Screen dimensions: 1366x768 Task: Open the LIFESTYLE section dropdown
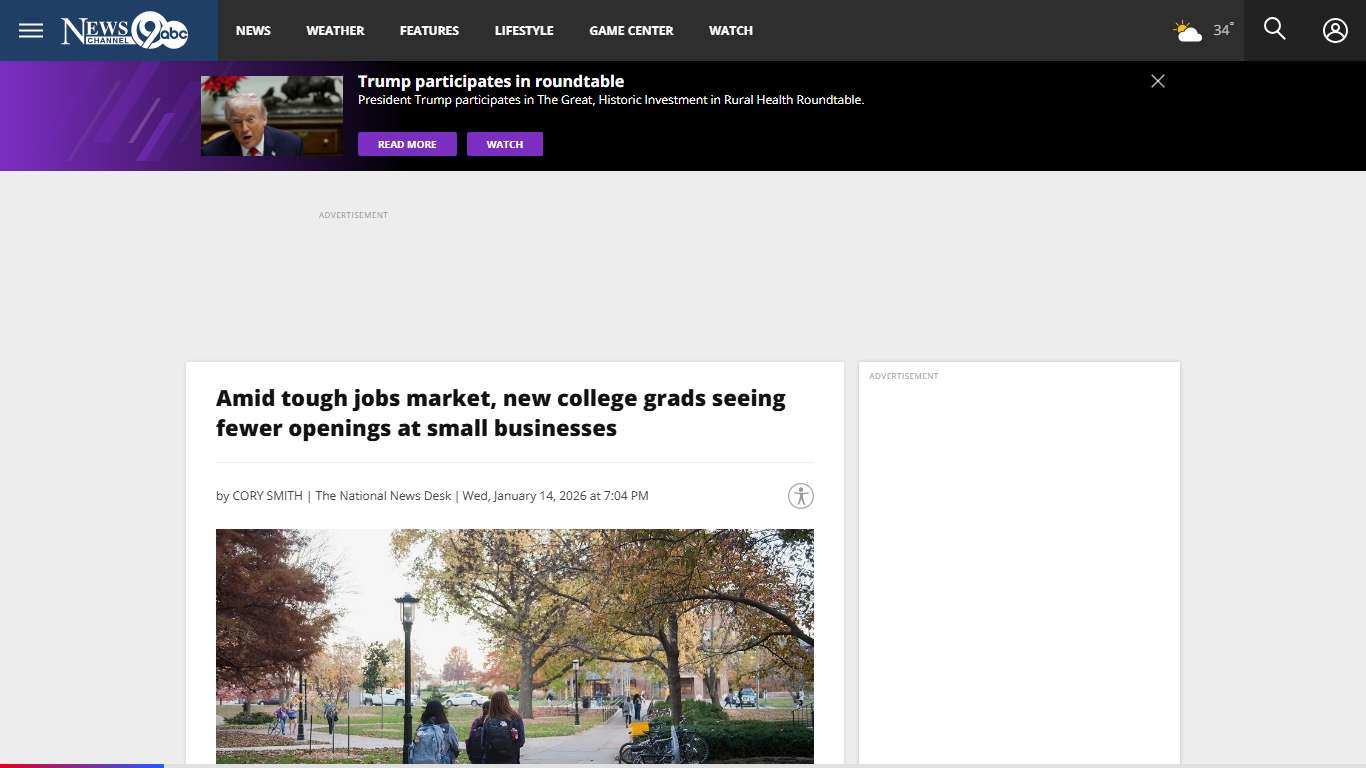523,30
